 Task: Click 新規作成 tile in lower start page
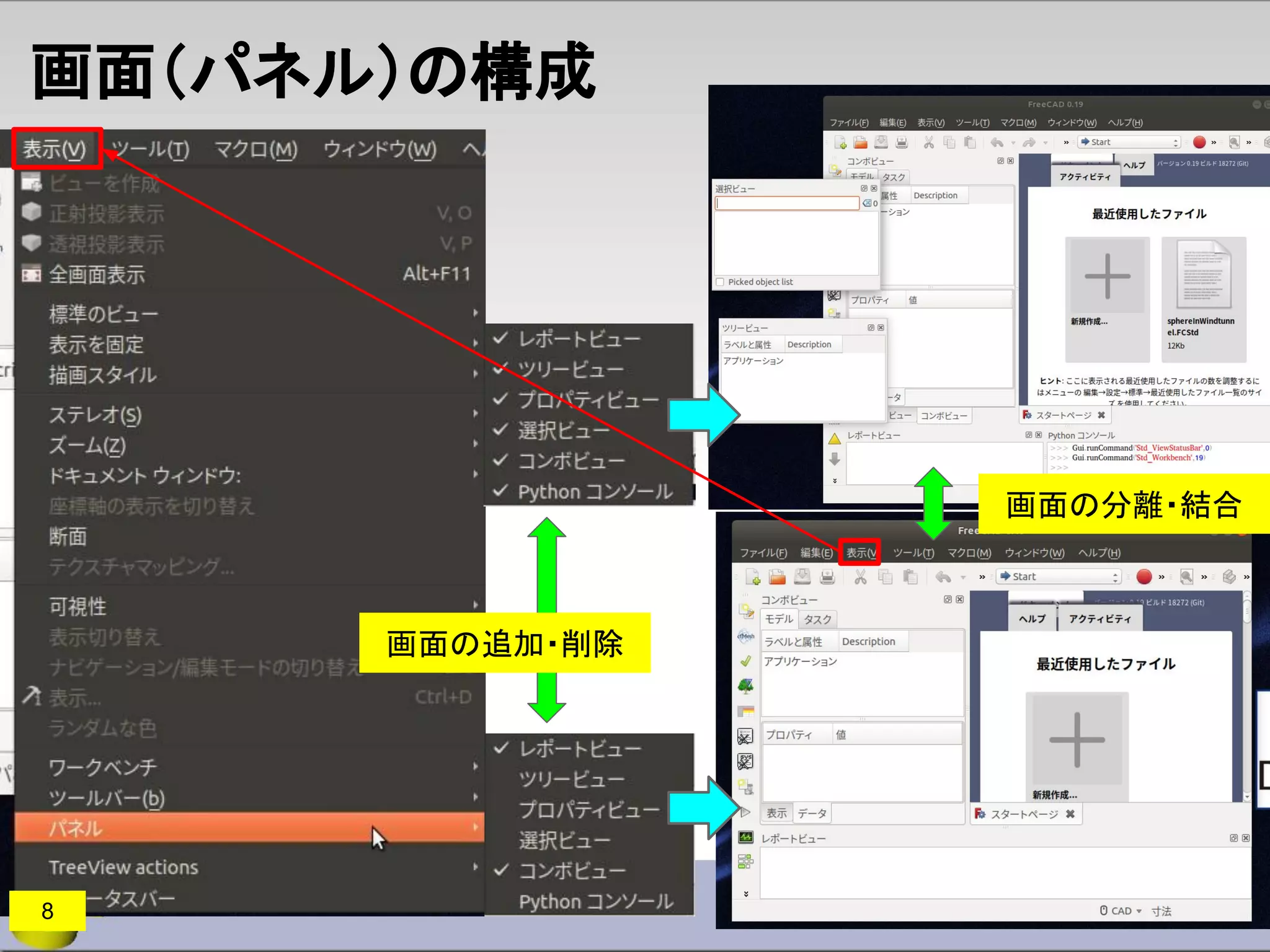point(1077,744)
